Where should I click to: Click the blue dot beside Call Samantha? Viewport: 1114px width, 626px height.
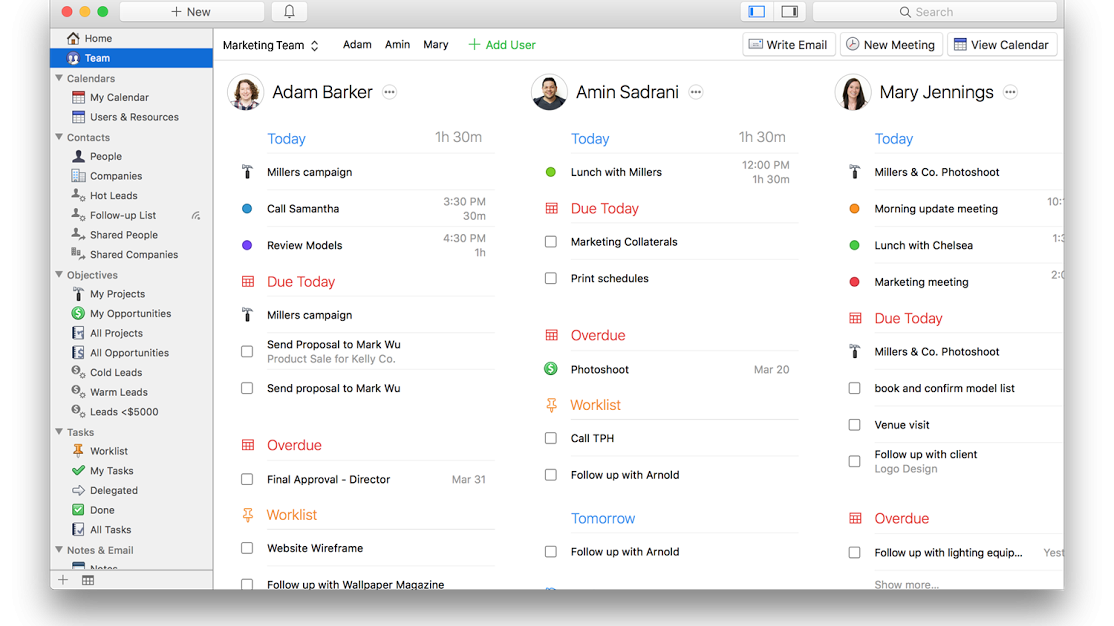click(x=247, y=209)
